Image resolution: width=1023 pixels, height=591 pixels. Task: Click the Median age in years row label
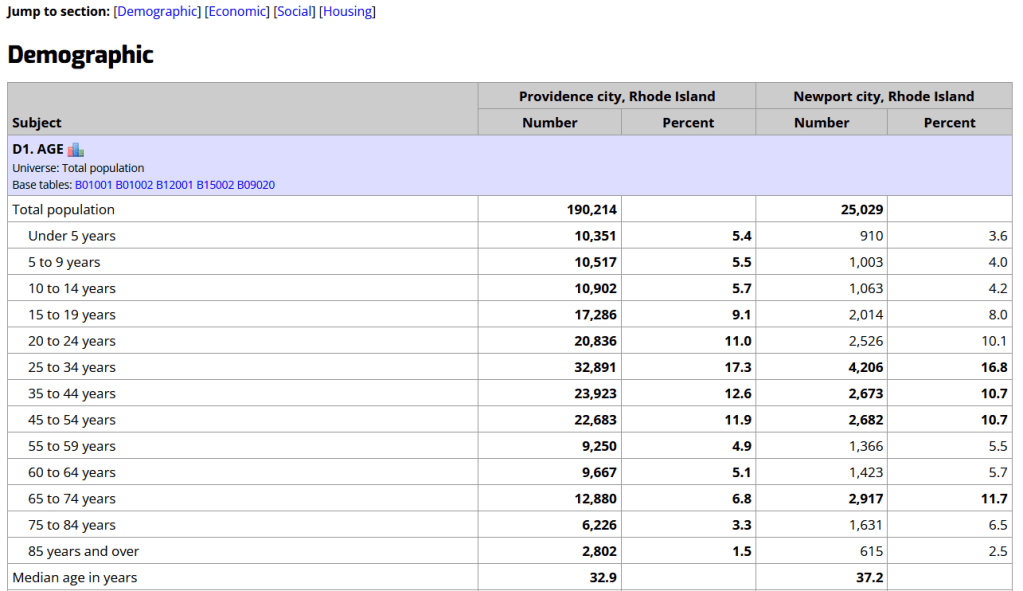(x=75, y=578)
